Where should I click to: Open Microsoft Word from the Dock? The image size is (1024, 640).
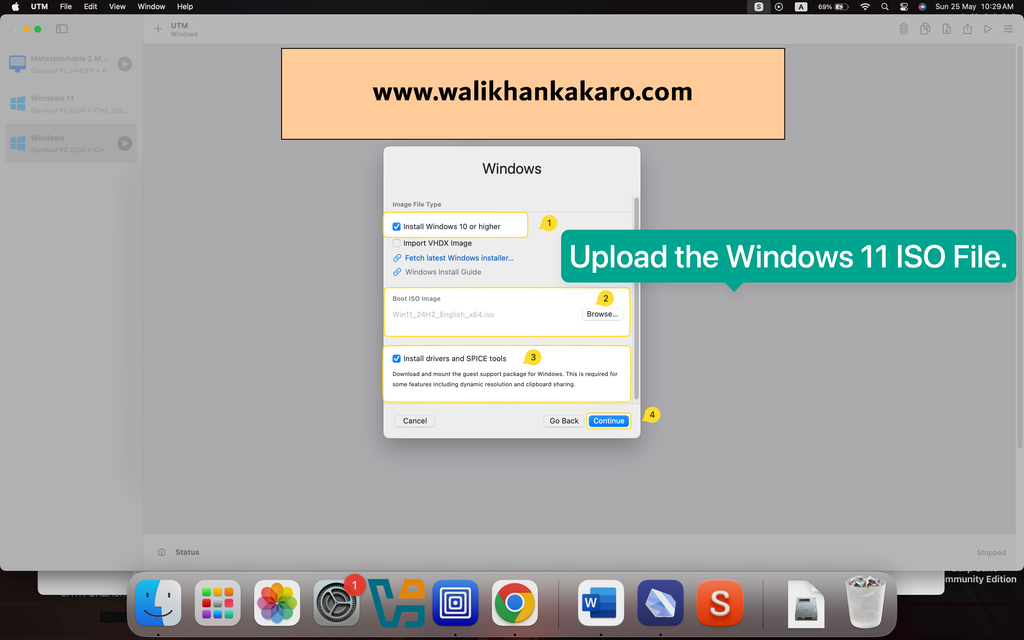(x=601, y=603)
